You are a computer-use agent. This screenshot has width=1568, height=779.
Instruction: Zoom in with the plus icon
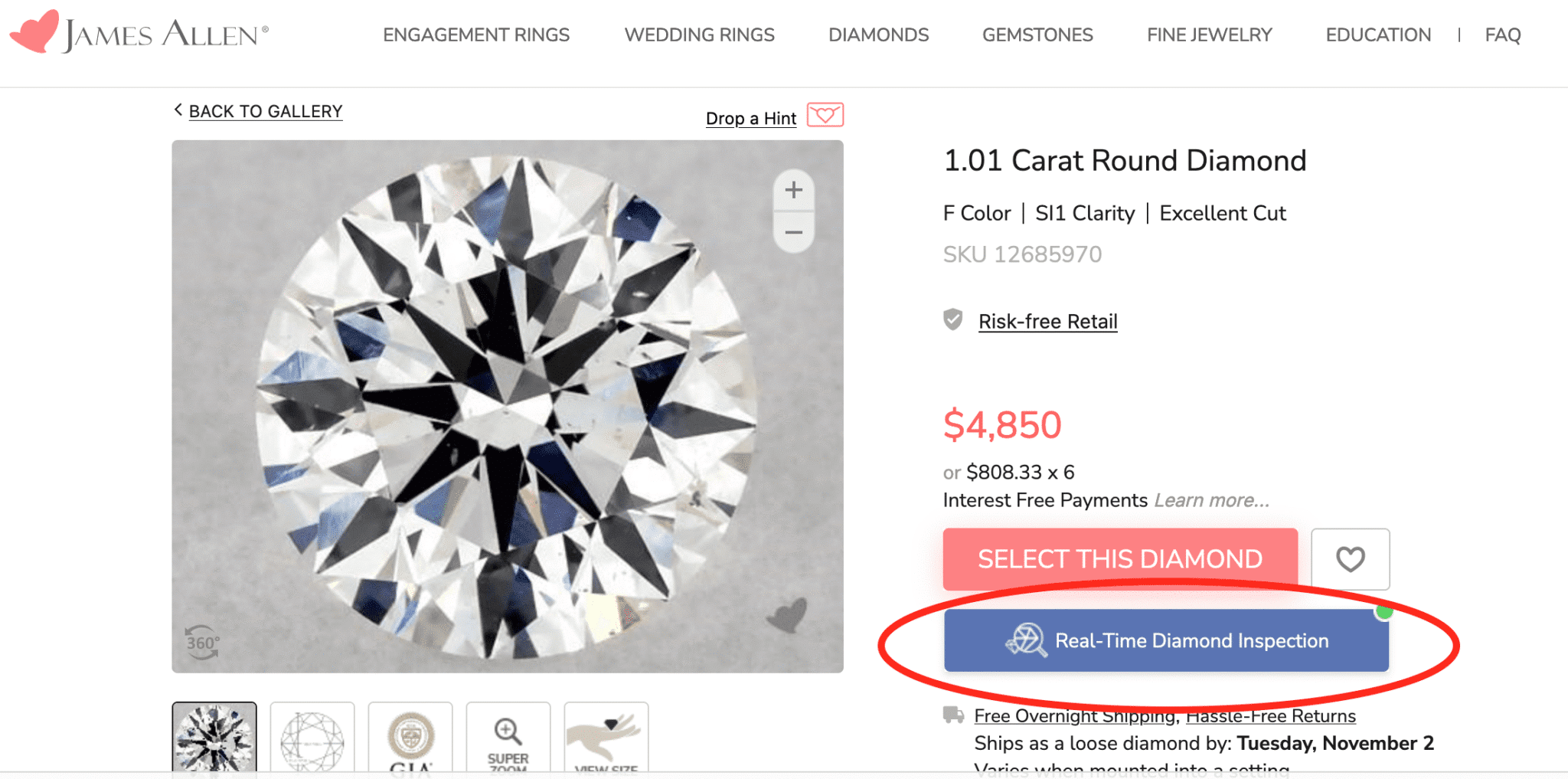tap(794, 190)
